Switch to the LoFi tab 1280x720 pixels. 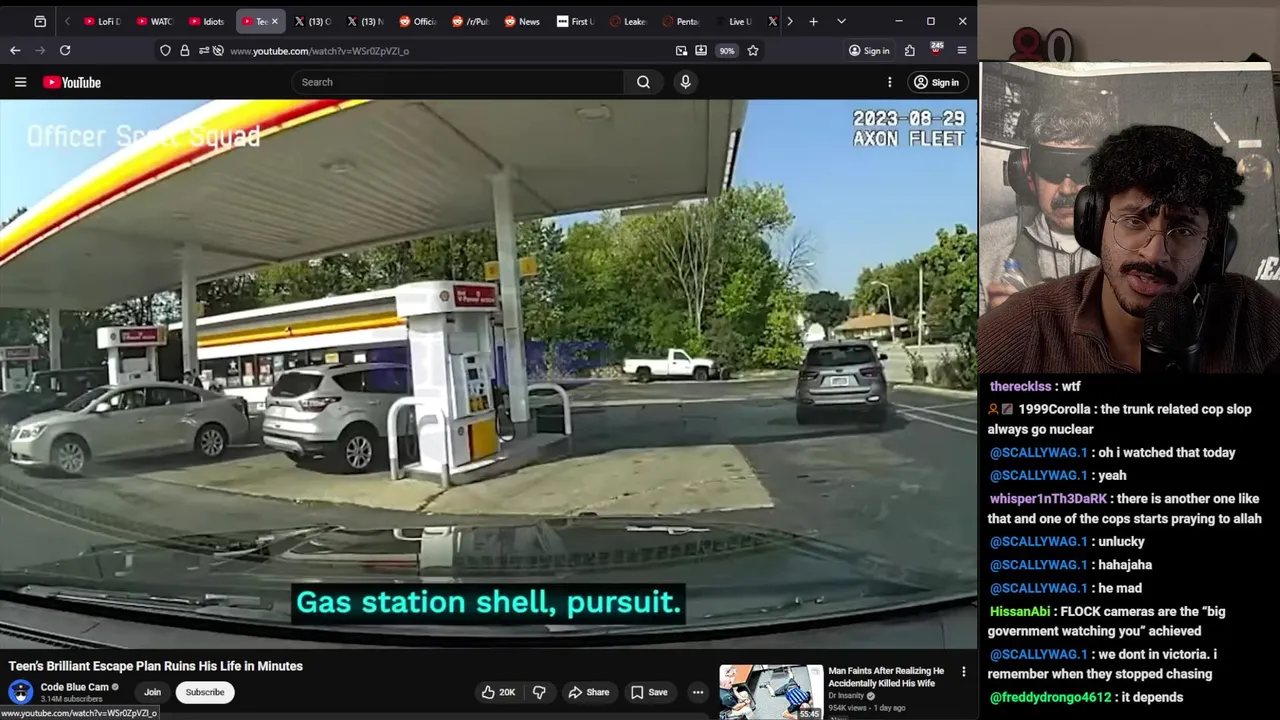point(102,21)
